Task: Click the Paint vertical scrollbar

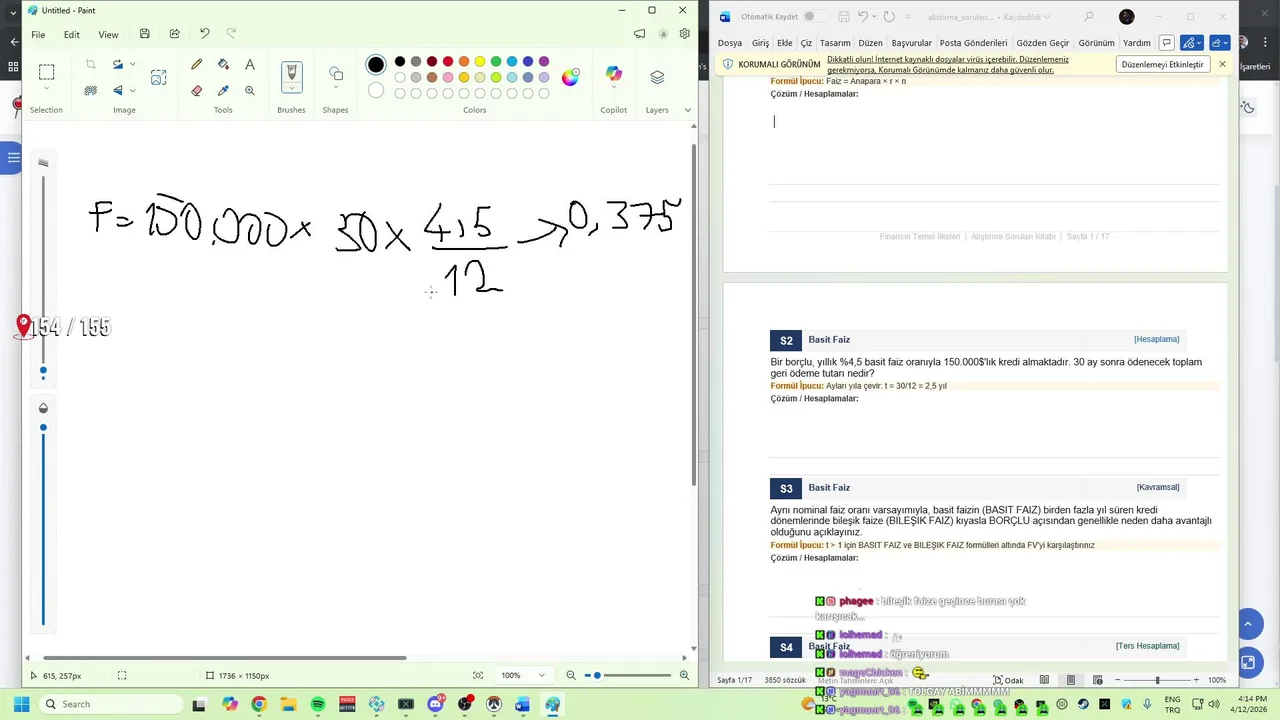Action: click(694, 315)
